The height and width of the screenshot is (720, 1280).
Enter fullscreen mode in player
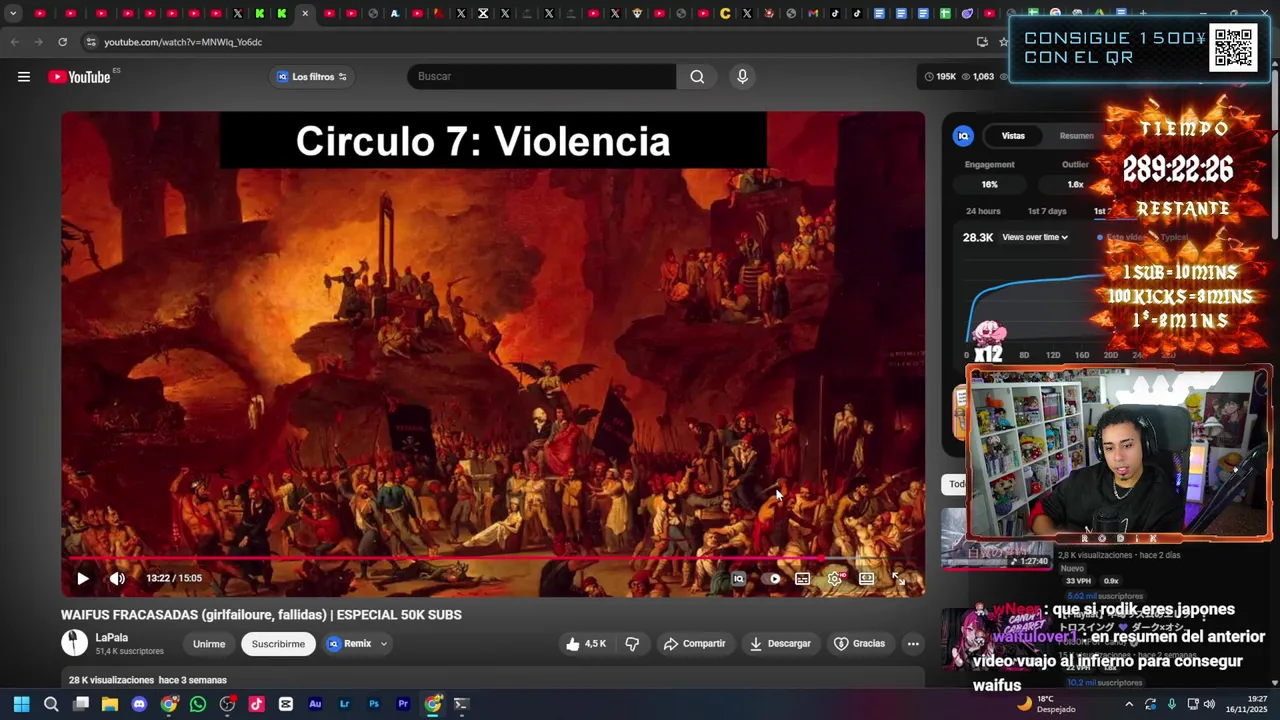pyautogui.click(x=899, y=578)
